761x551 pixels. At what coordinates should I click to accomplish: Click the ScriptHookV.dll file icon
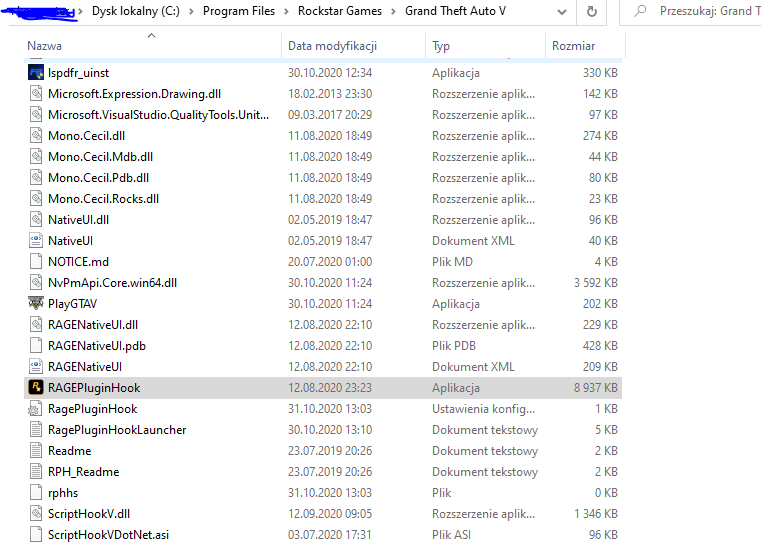click(36, 514)
